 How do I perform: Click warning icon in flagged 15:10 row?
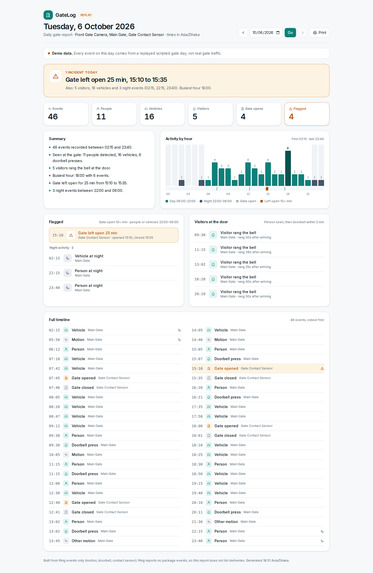[x=71, y=235]
